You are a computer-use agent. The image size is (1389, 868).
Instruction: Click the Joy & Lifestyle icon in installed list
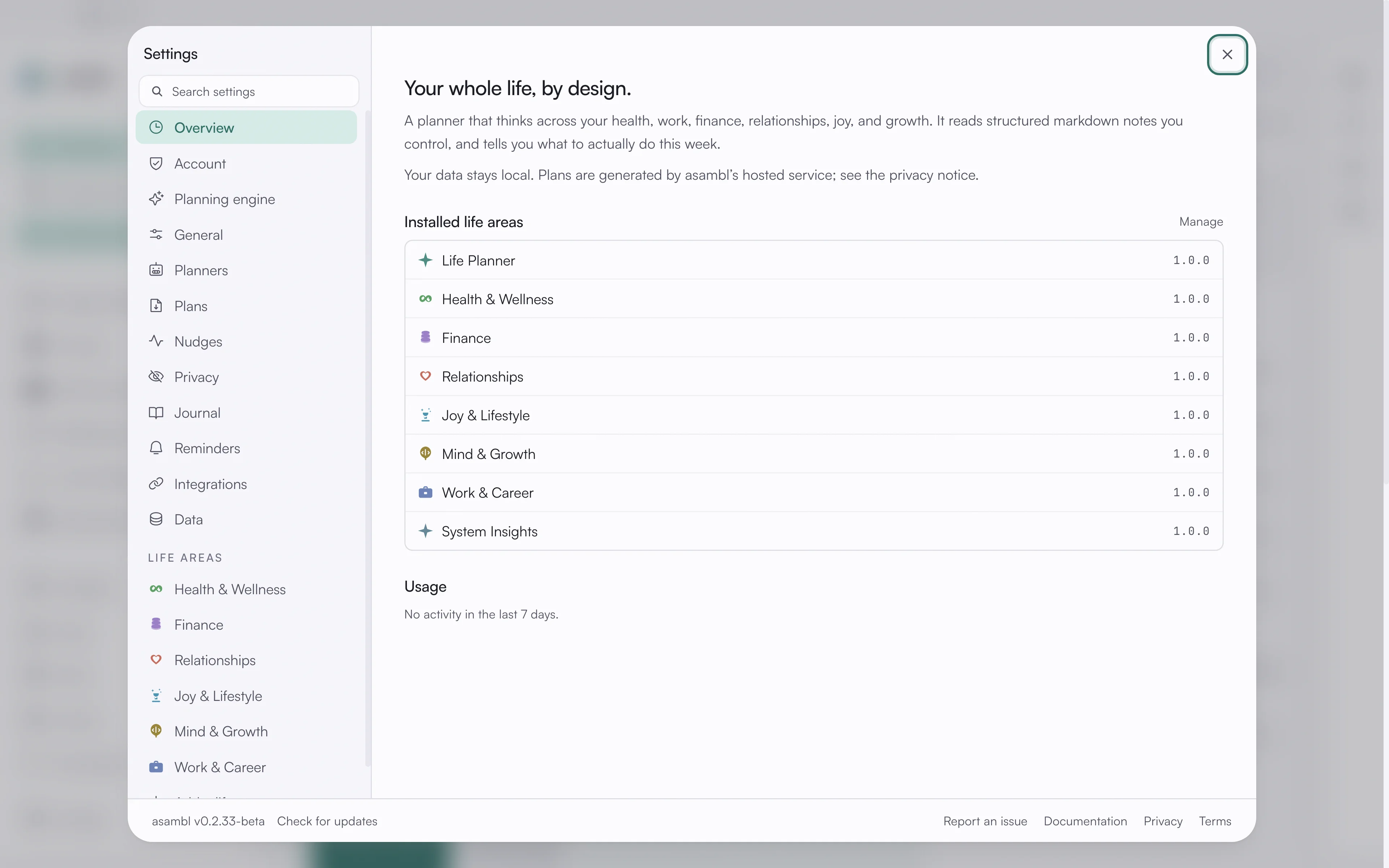(x=425, y=415)
